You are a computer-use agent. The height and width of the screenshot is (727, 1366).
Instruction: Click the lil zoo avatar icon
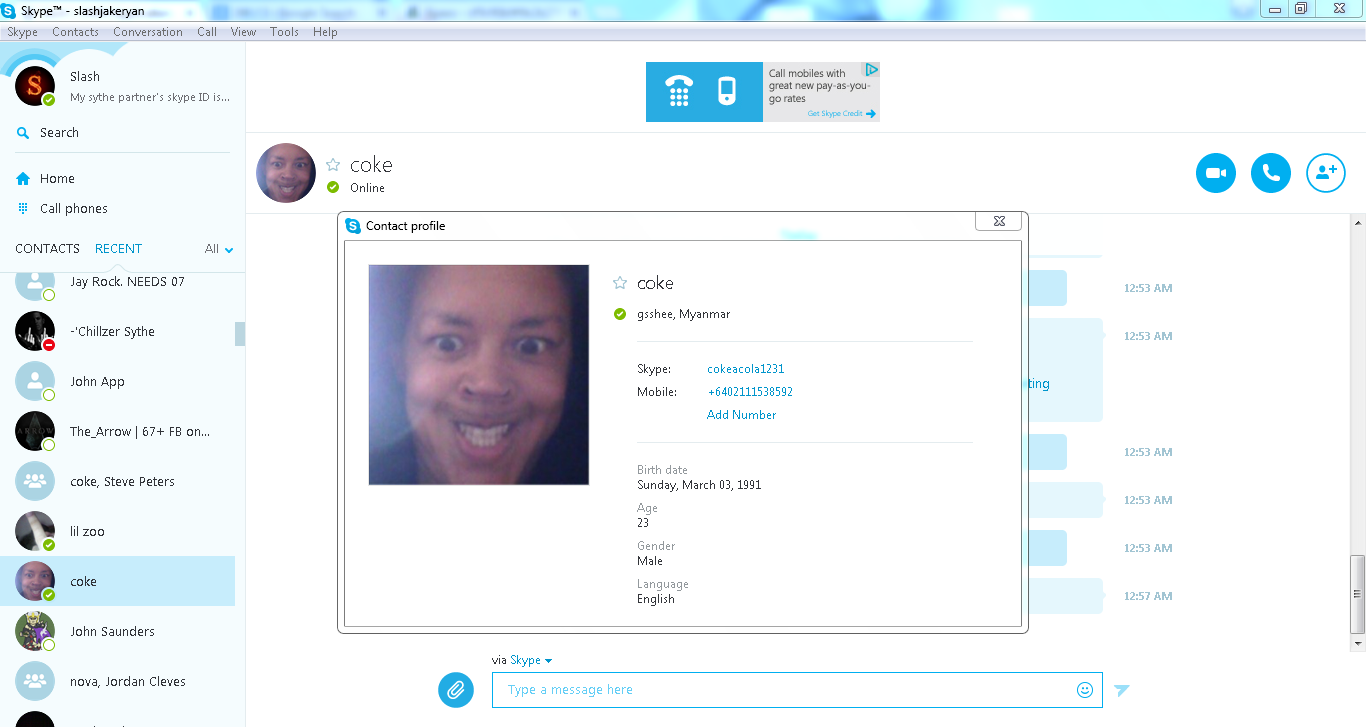click(35, 531)
